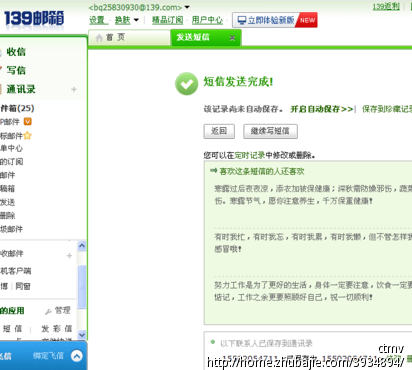Click the VIP mail orange badge icon
412x370 pixels.
28,122
